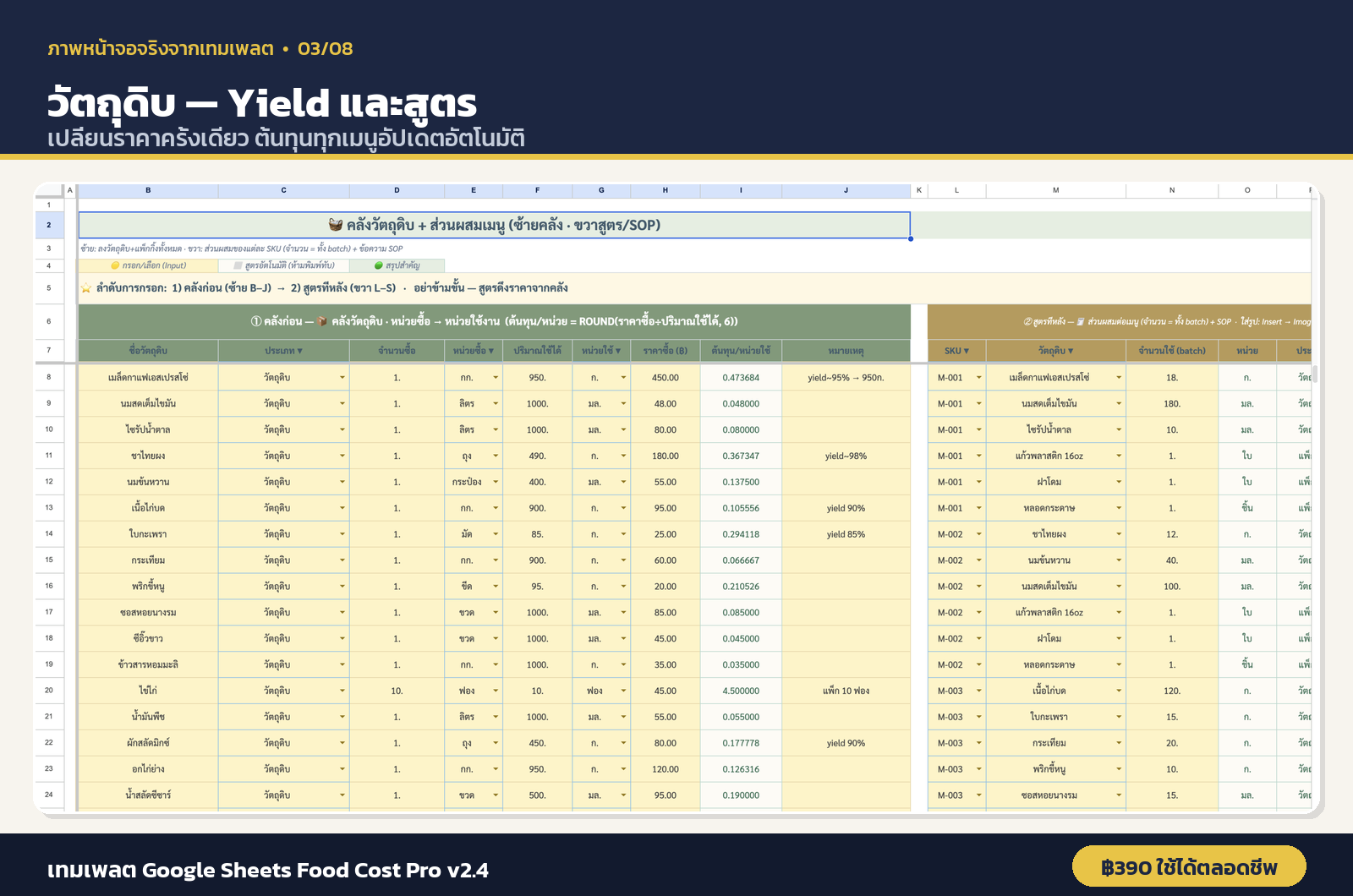Click the 4.500000 cost cell

[741, 691]
